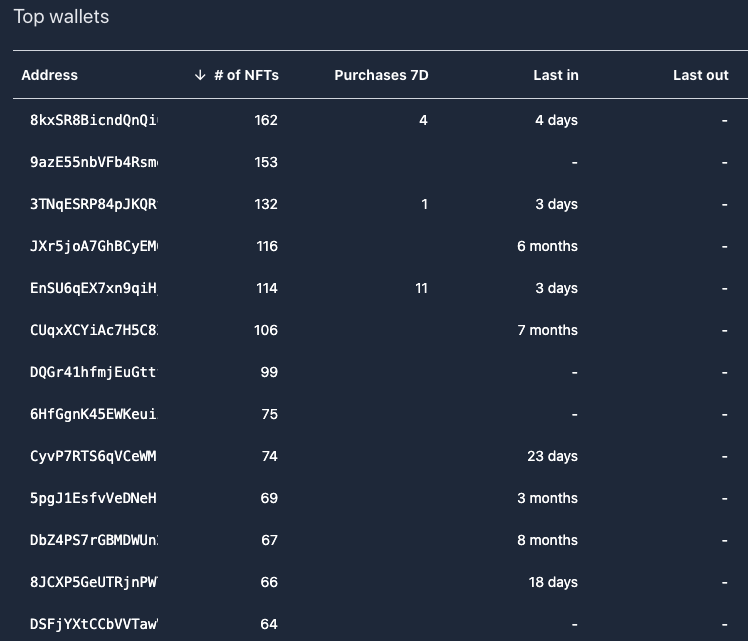Click the Purchases 7D value 4
The image size is (748, 641).
[x=423, y=120]
